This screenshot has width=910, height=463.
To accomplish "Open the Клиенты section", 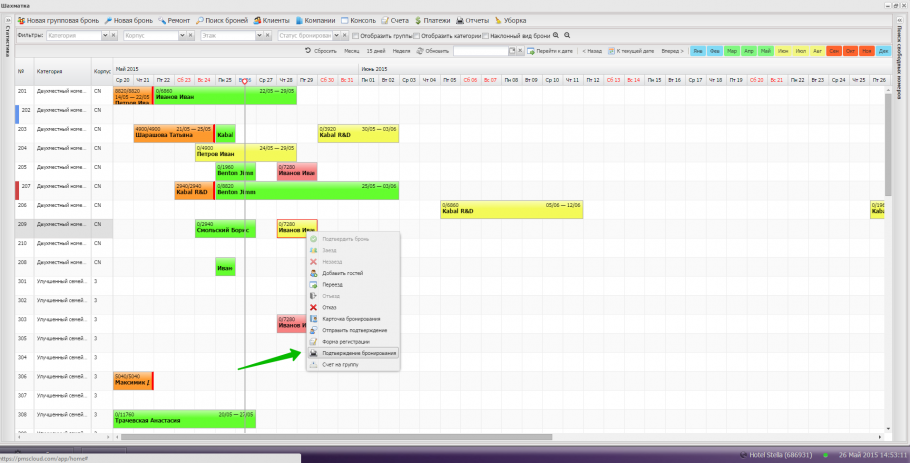I will click(275, 20).
